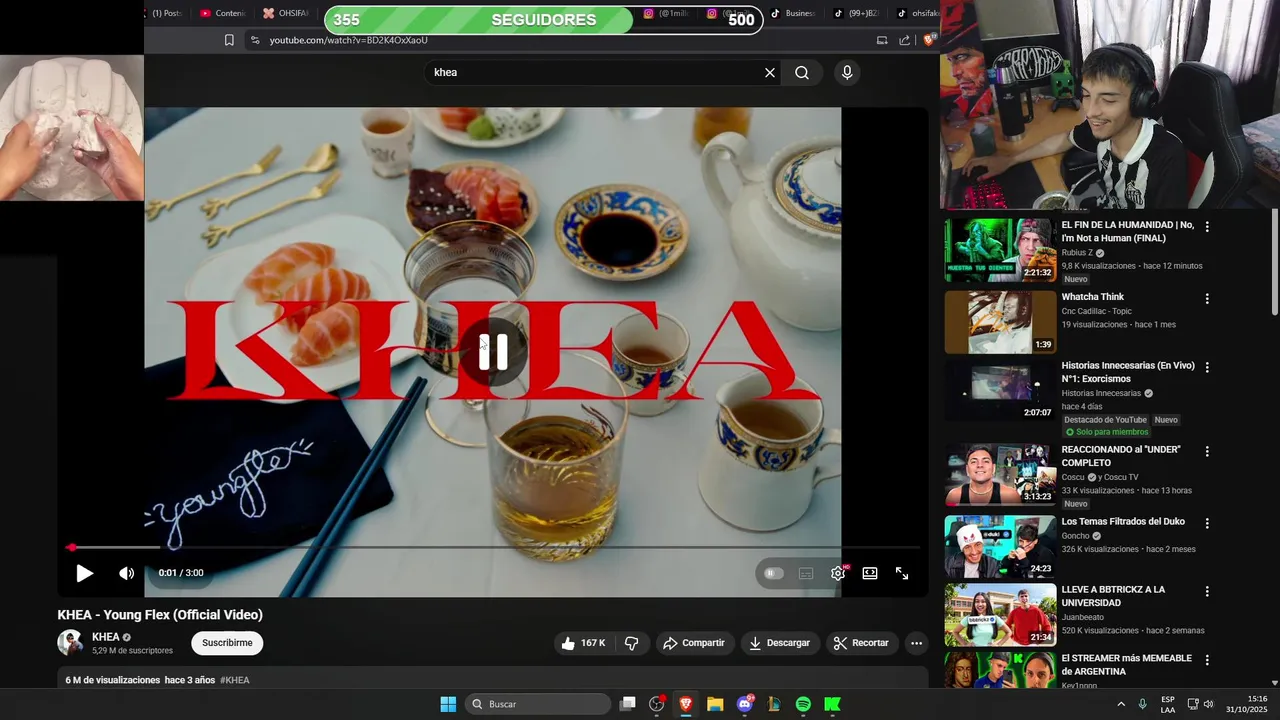Click the #KHEA hashtag link
Viewport: 1280px width, 720px height.
(x=234, y=680)
